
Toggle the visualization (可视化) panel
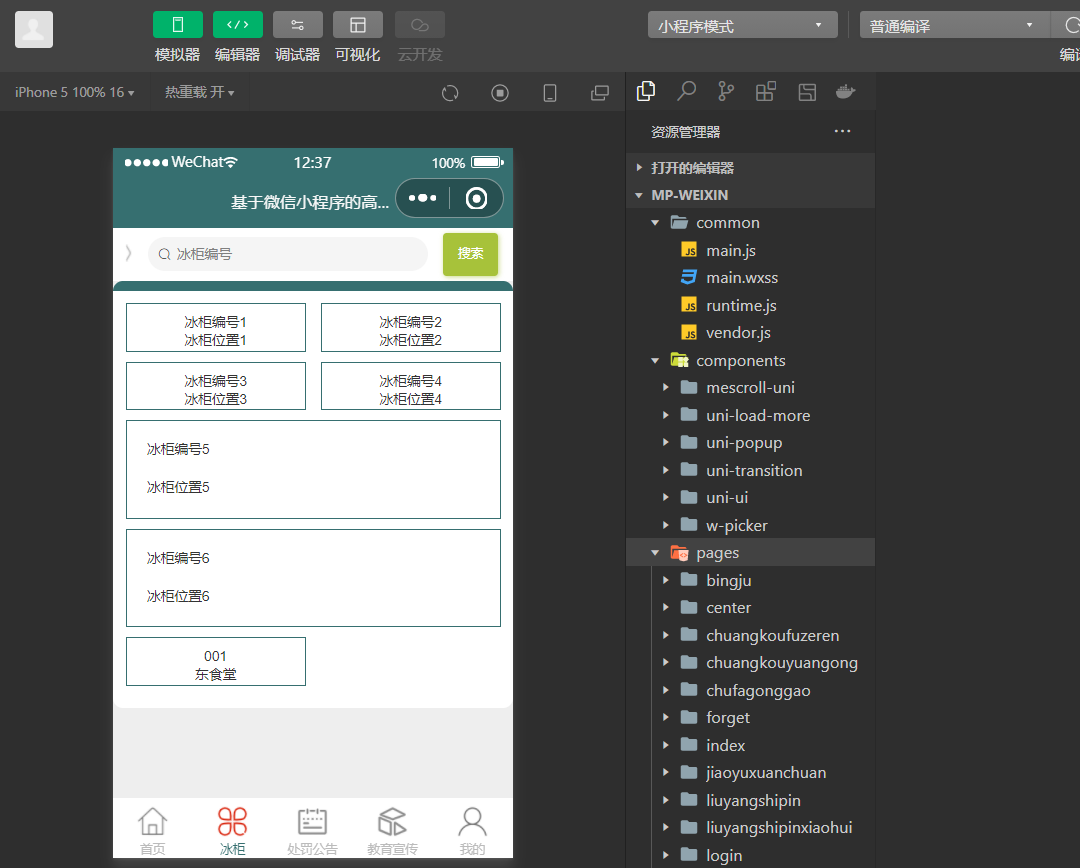[357, 25]
